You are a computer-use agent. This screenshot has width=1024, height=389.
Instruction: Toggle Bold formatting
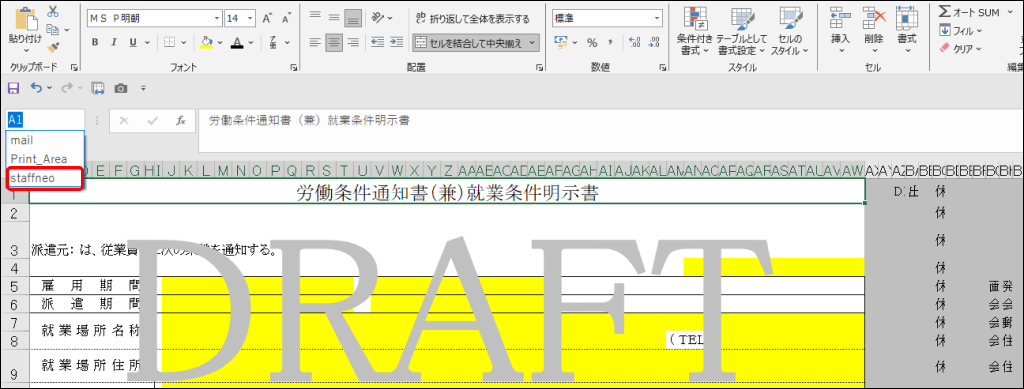[x=95, y=42]
